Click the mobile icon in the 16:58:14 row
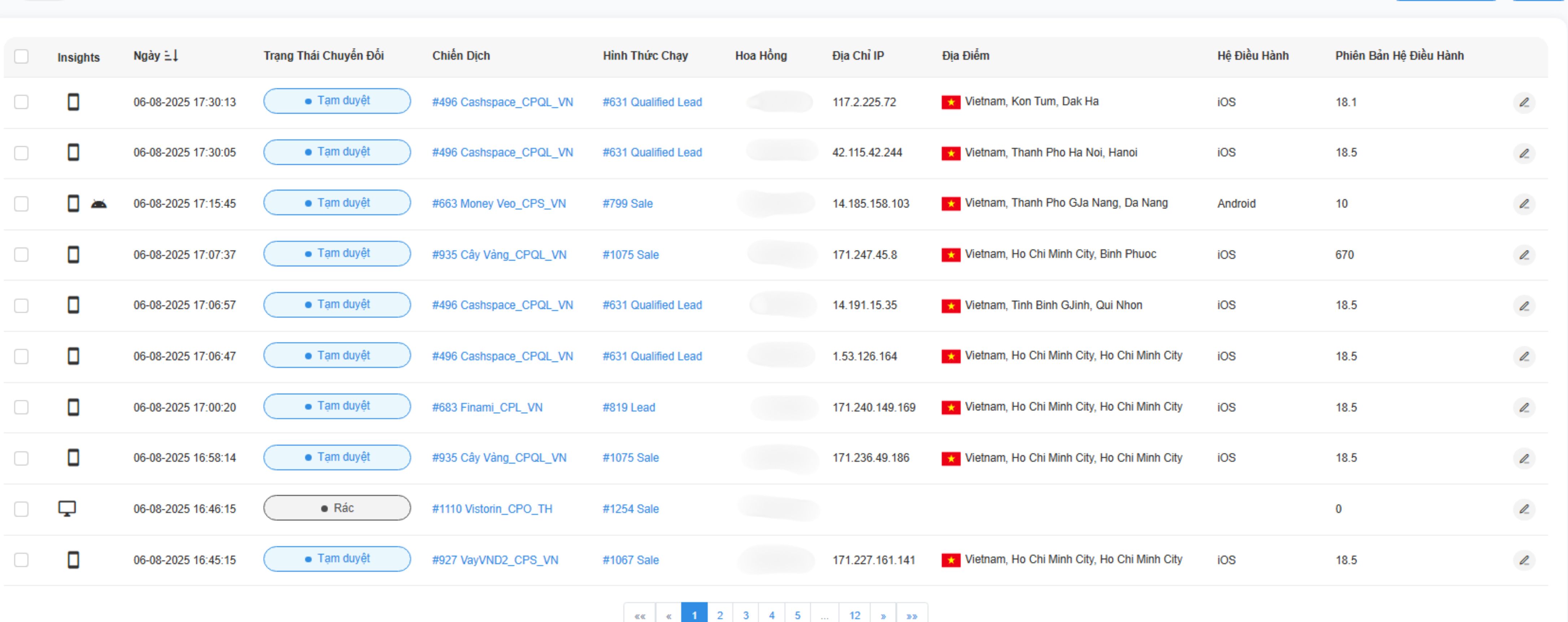 (73, 458)
